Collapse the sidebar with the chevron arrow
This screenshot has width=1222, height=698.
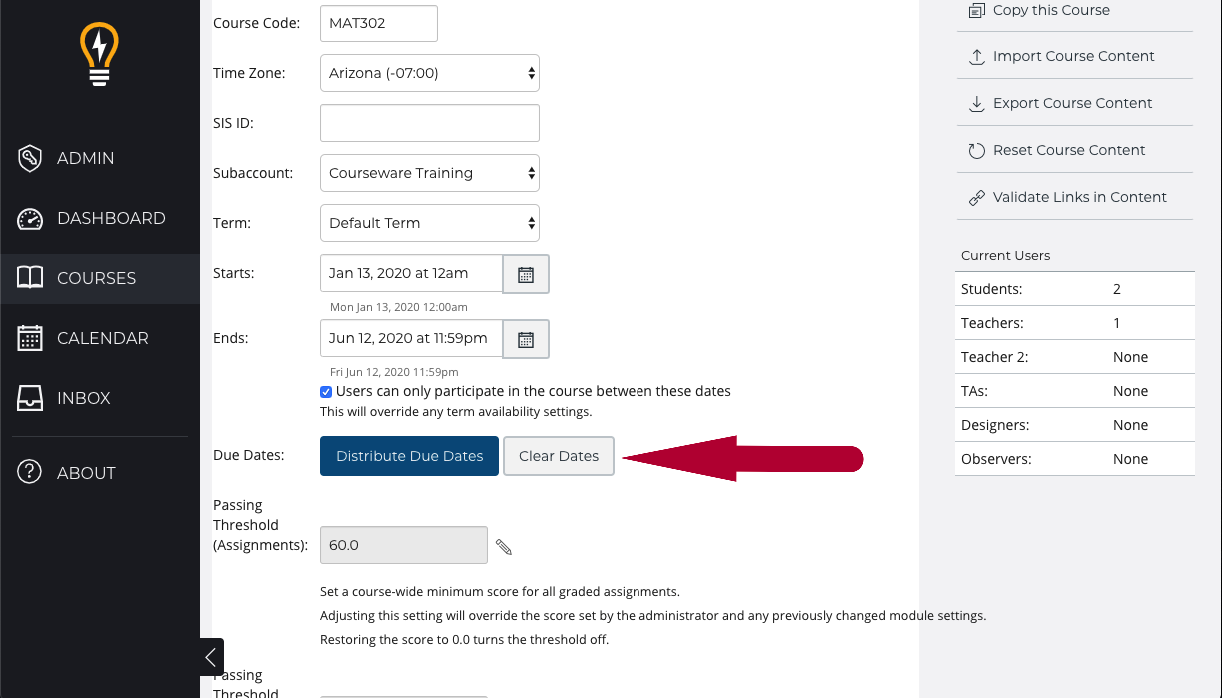(x=211, y=657)
